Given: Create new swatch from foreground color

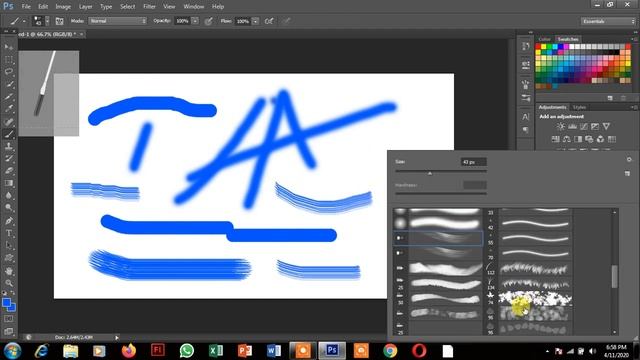Looking at the screenshot, I should tap(610, 98).
